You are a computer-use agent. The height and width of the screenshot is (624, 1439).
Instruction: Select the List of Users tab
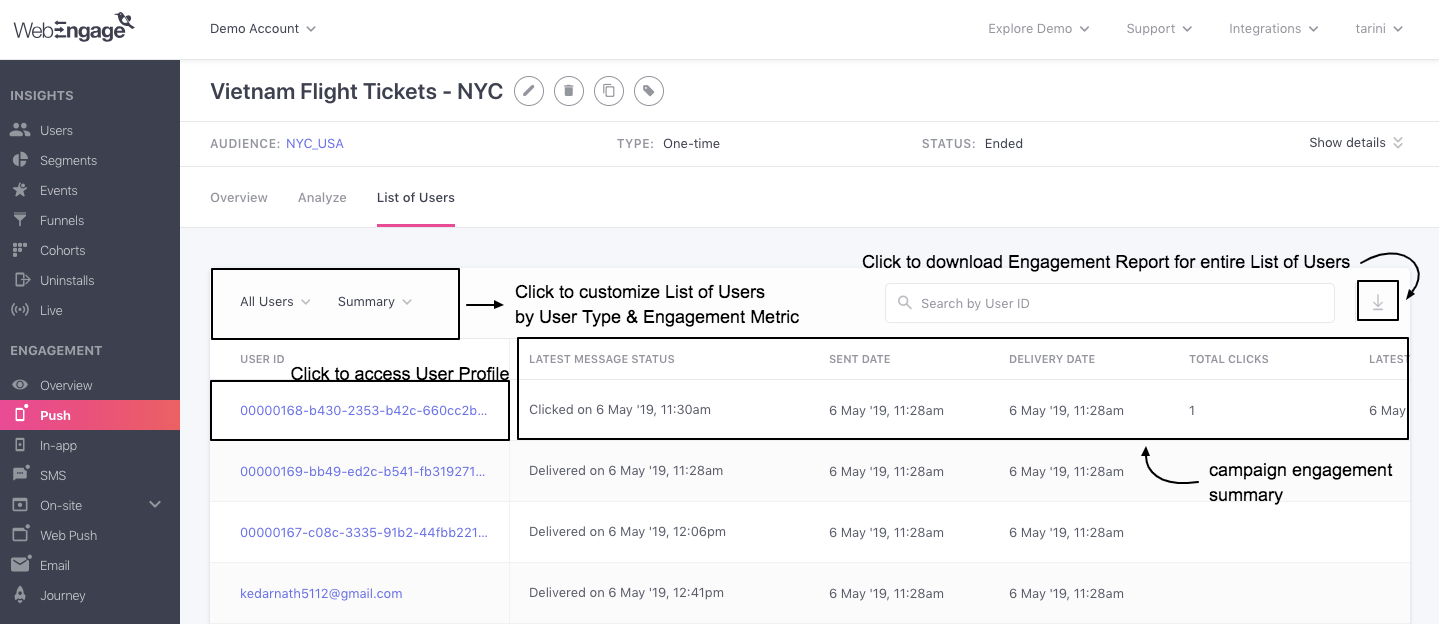tap(416, 198)
